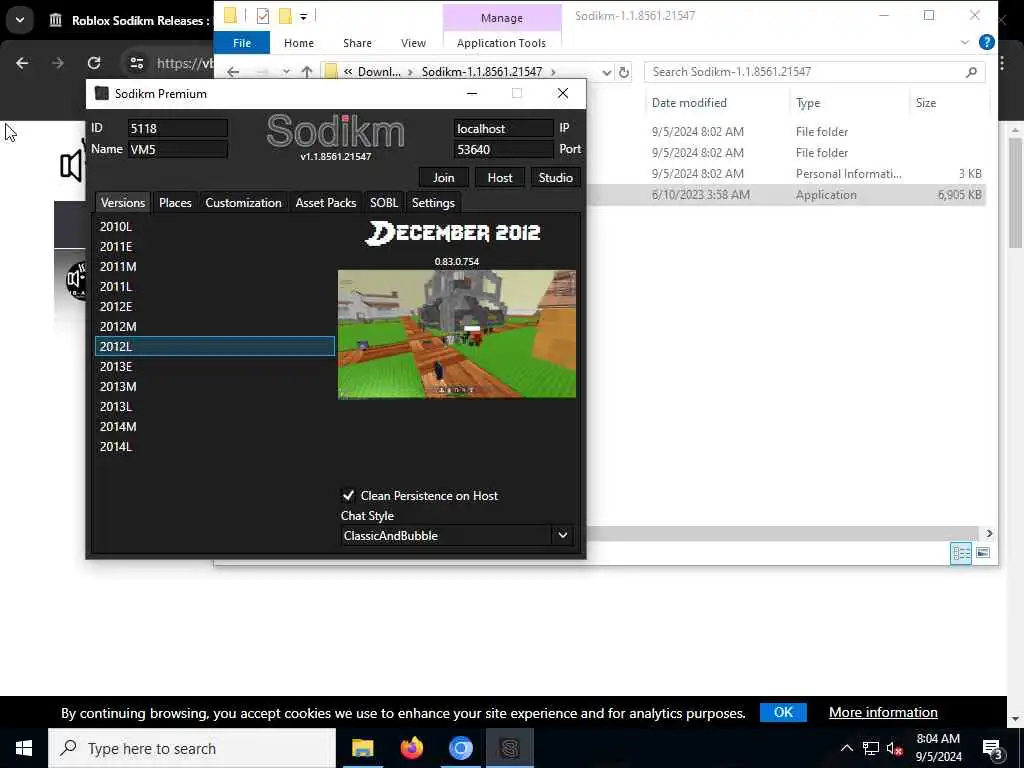Select the 2014L version entry
The width and height of the screenshot is (1024, 768).
[x=215, y=447]
